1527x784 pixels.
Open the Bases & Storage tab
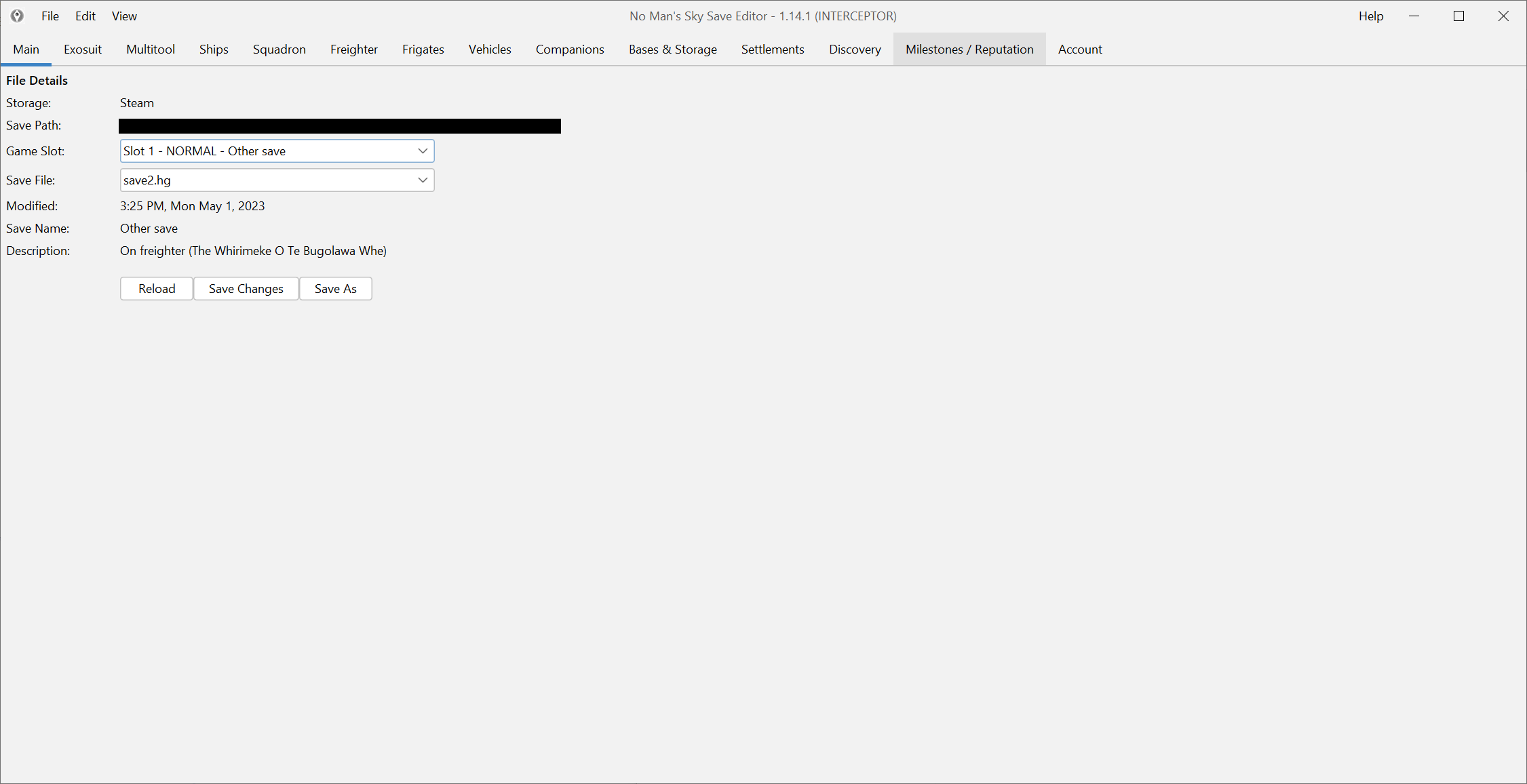(x=672, y=49)
